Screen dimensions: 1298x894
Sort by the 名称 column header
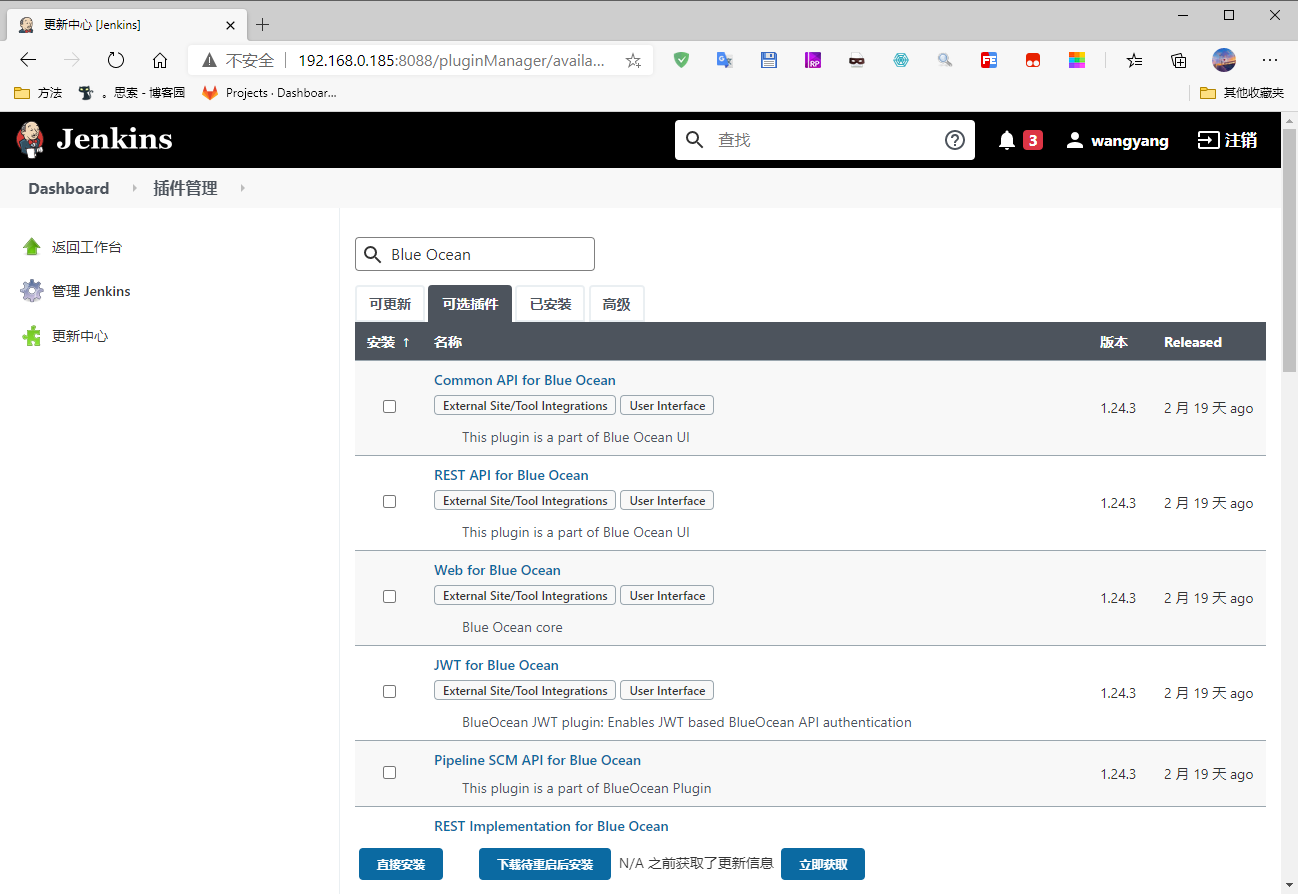pos(448,342)
